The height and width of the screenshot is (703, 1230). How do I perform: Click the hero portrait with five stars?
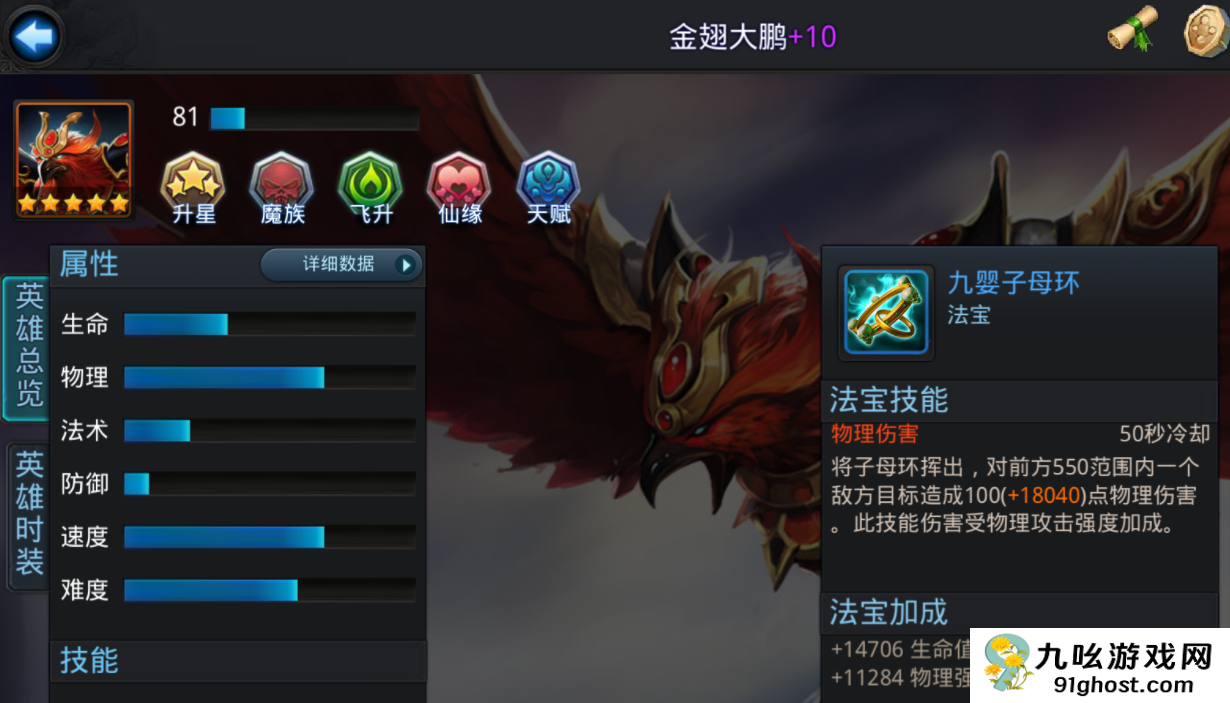coord(74,160)
